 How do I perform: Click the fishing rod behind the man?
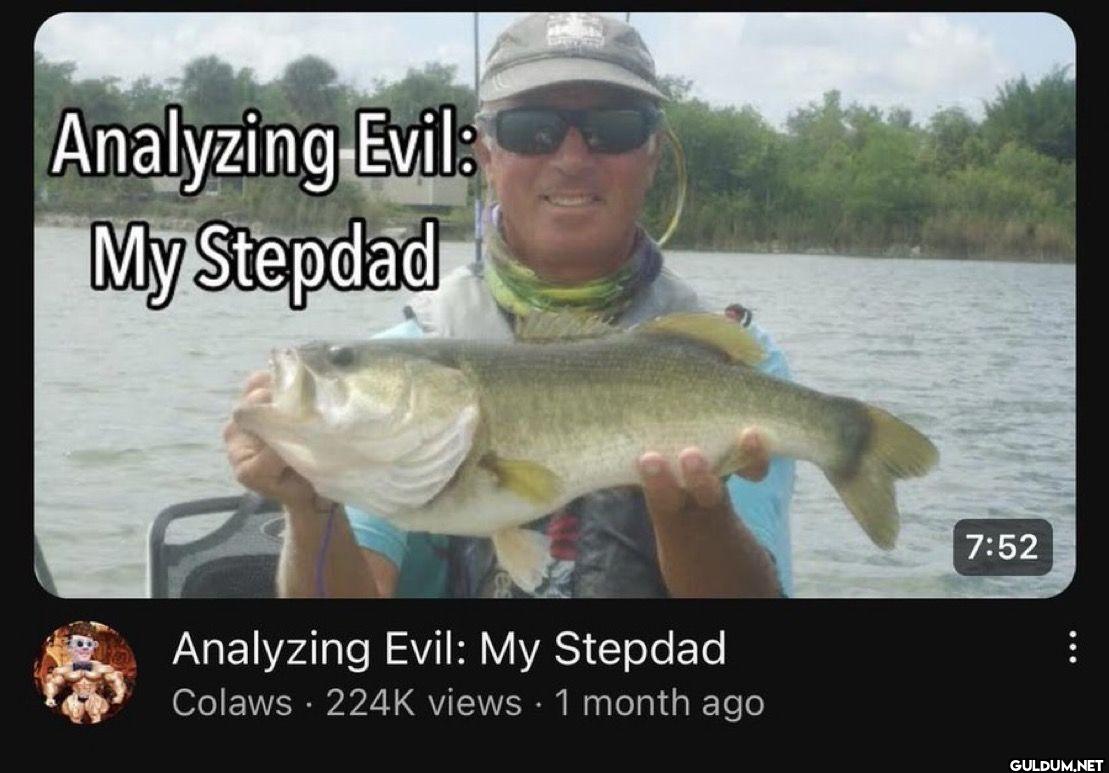(x=477, y=141)
